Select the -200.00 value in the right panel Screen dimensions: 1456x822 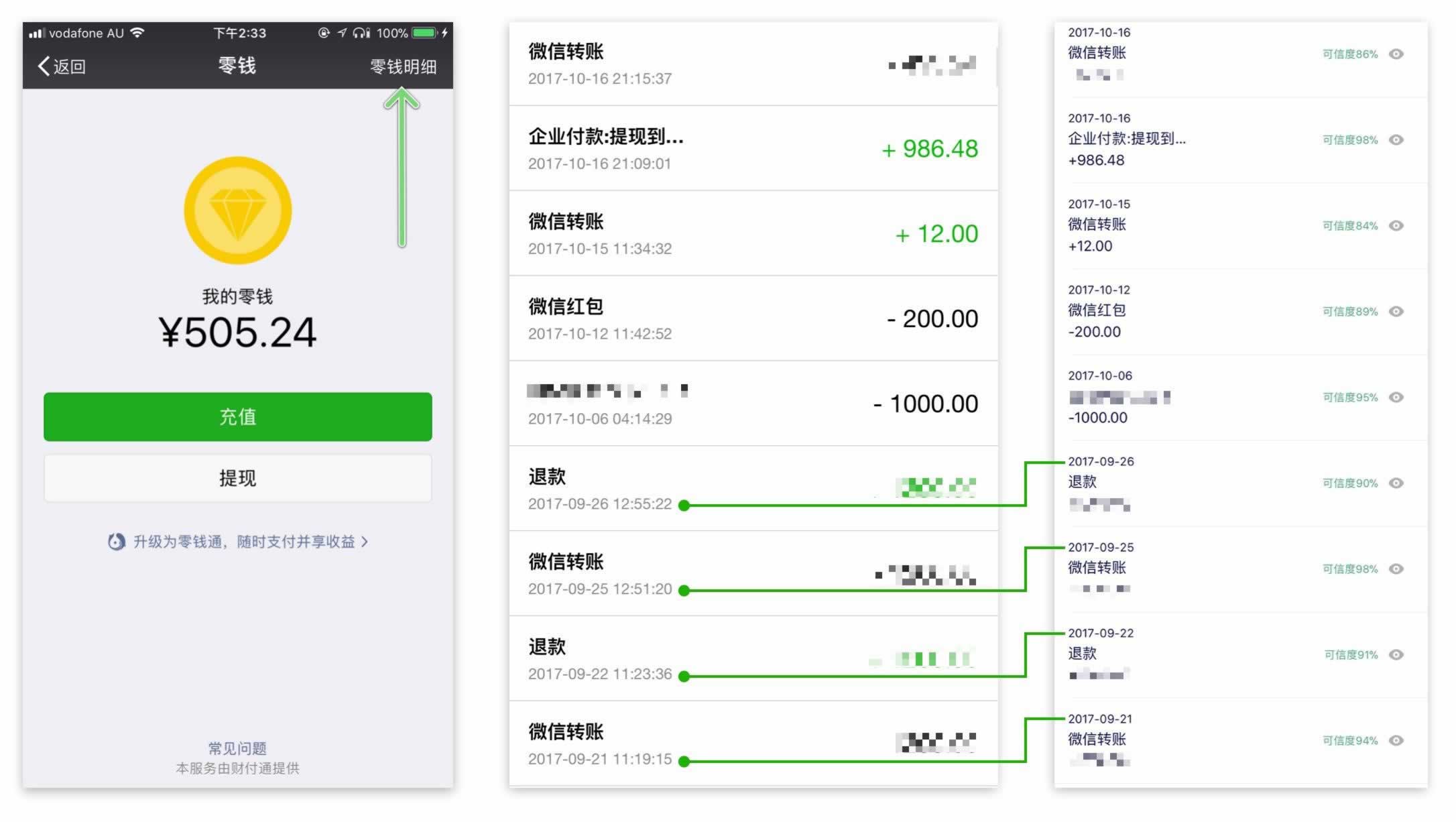coord(1094,332)
